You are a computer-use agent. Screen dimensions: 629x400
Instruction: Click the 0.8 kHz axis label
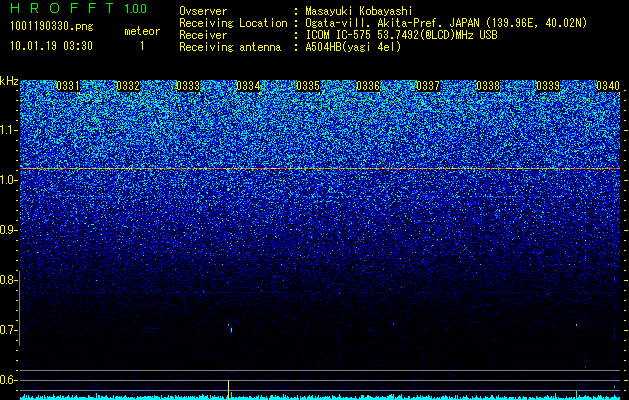8,280
